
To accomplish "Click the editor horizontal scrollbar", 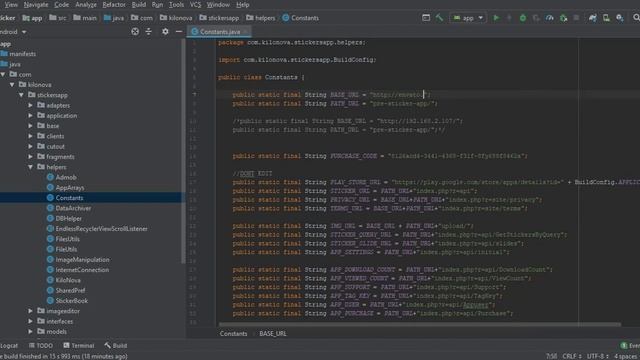I will coord(420,324).
